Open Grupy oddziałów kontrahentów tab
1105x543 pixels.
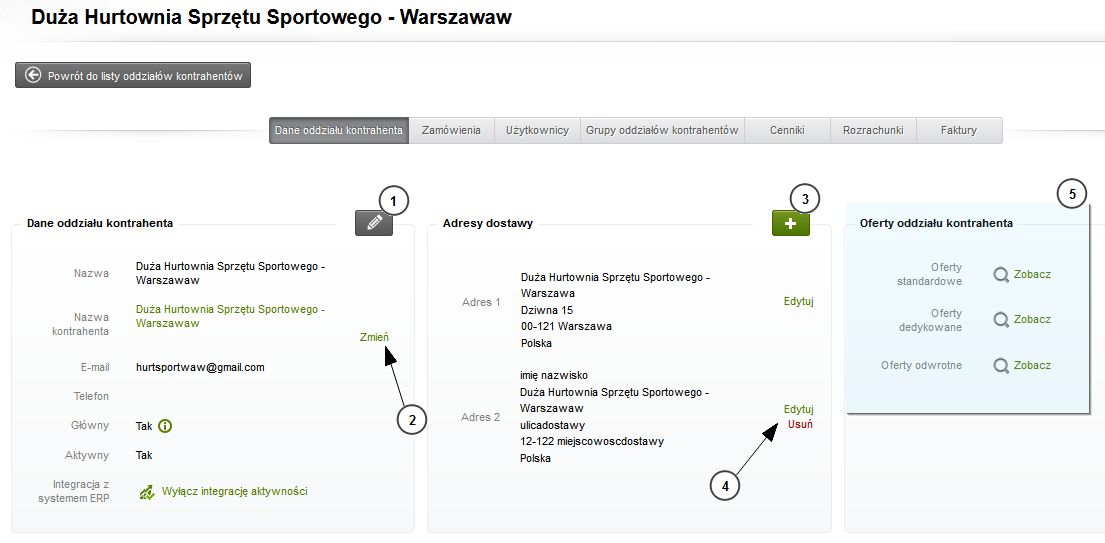coord(662,130)
